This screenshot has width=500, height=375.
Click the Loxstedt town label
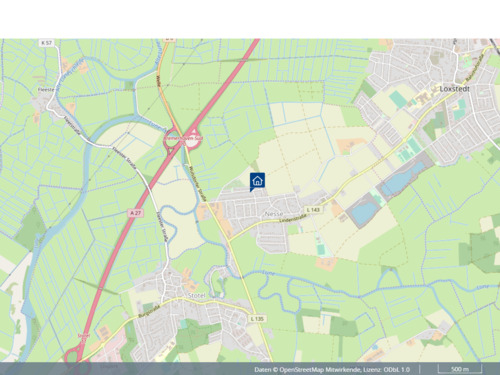(x=455, y=89)
